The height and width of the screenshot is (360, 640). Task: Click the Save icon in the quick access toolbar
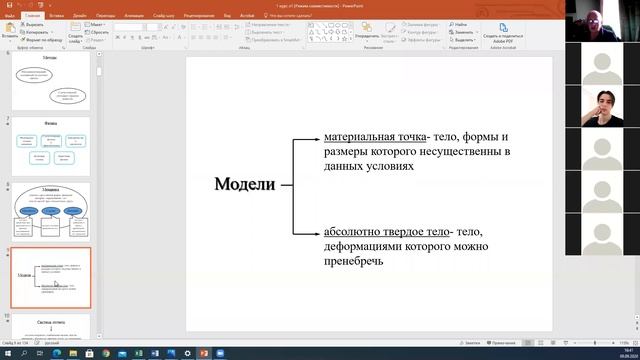(x=9, y=5)
